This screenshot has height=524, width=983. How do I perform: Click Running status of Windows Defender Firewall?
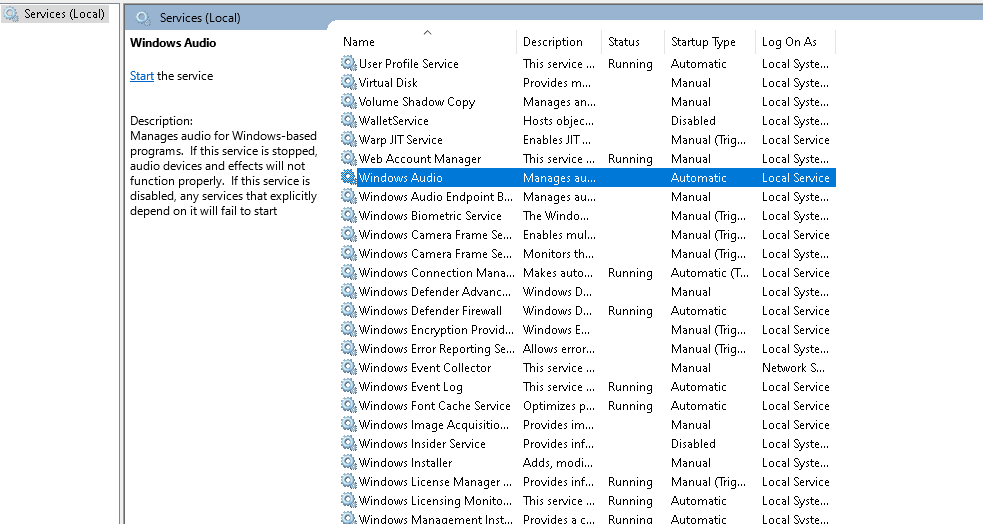click(x=630, y=311)
